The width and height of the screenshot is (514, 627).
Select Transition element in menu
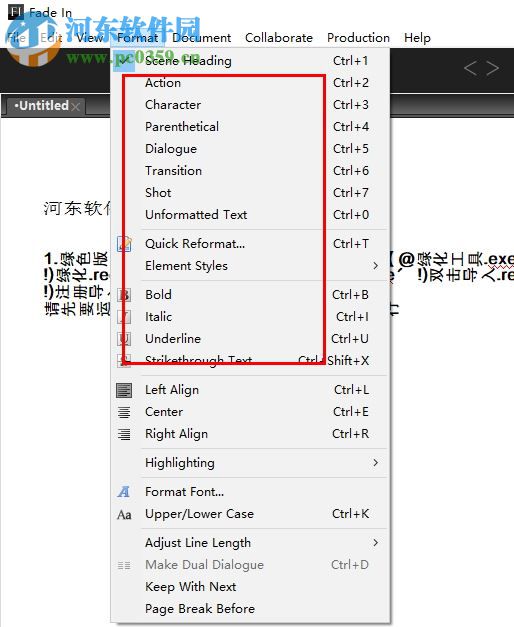click(250, 171)
